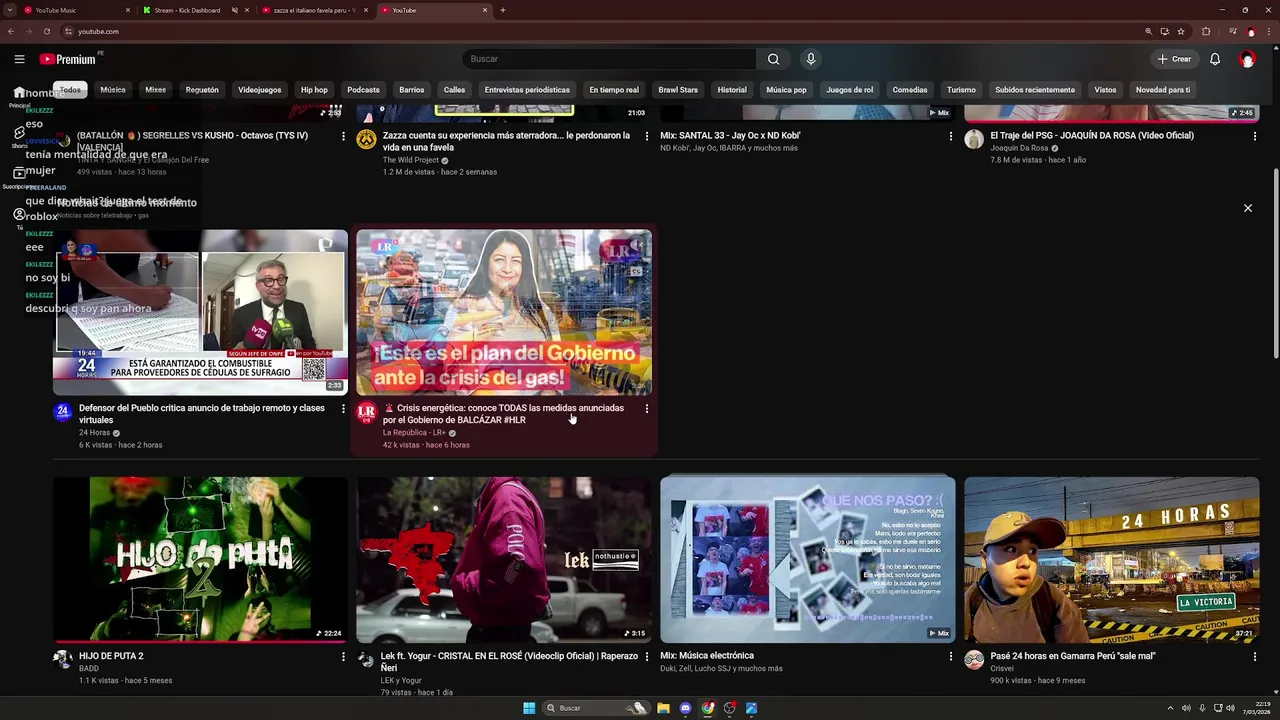Open 24 Horas channel avatar
Viewport: 1280px width, 720px height.
point(63,412)
